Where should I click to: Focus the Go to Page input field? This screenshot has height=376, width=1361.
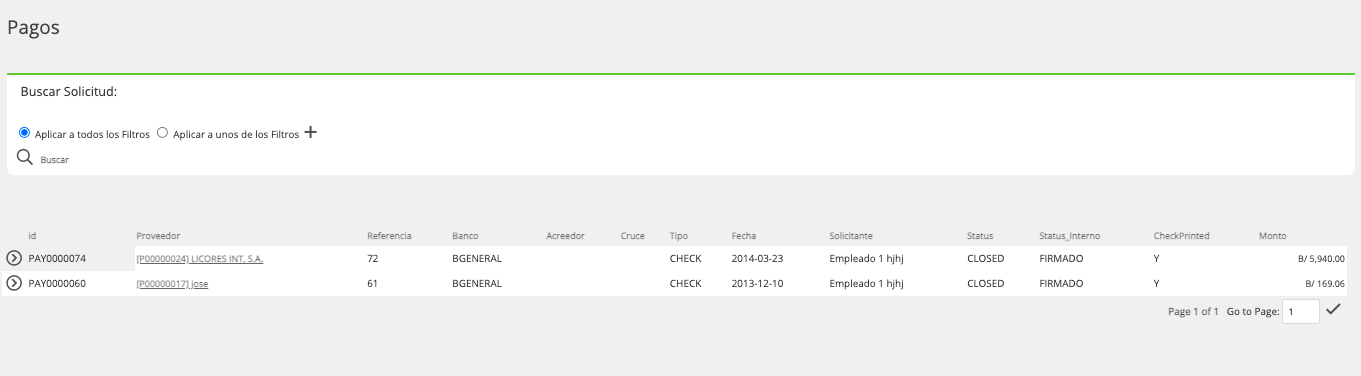pos(1301,312)
